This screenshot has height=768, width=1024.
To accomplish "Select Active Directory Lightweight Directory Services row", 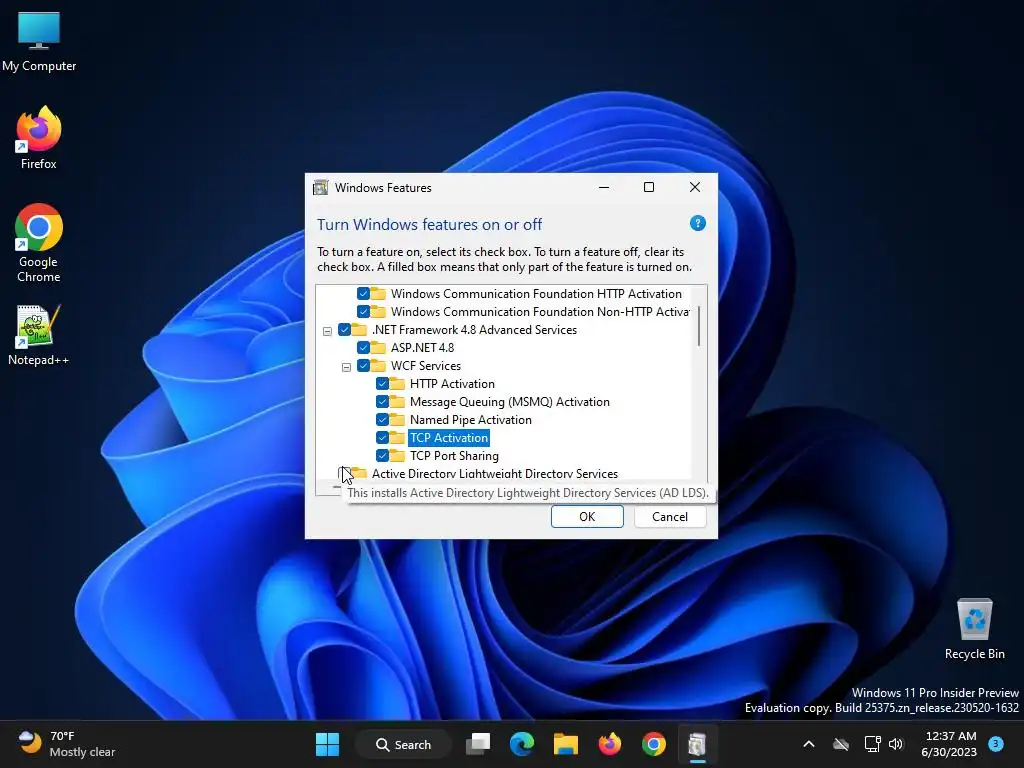I will 495,473.
